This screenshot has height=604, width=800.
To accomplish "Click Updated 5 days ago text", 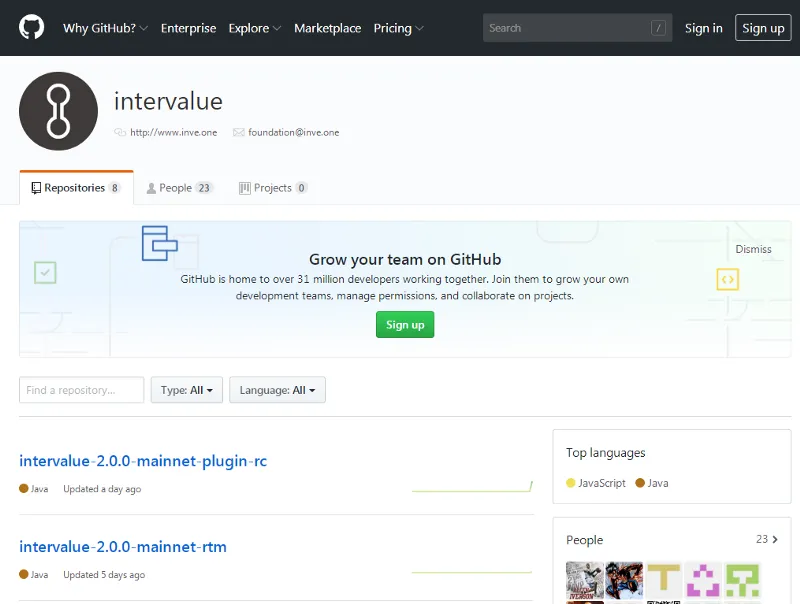I will [104, 574].
